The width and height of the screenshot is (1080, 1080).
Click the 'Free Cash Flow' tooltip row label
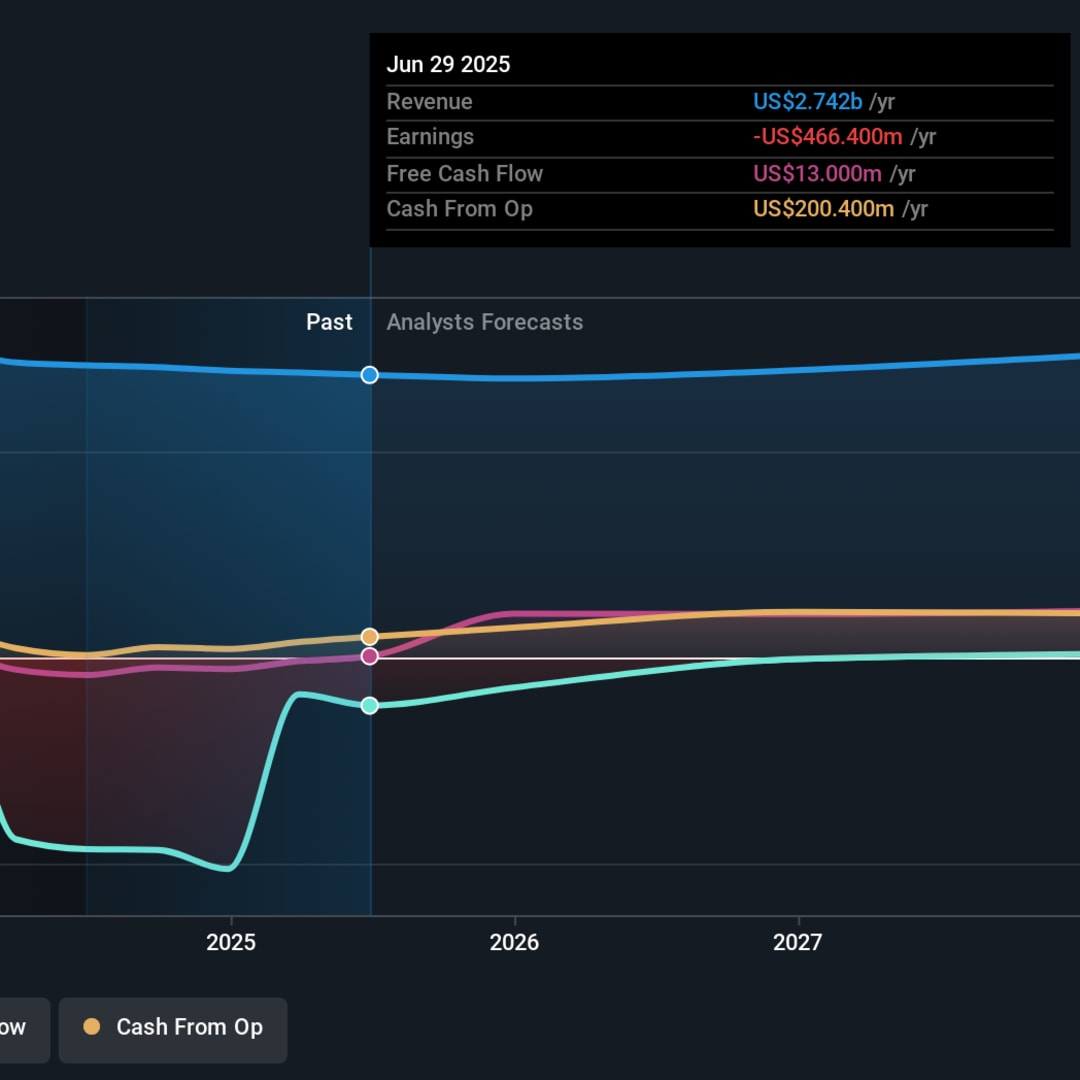(465, 174)
